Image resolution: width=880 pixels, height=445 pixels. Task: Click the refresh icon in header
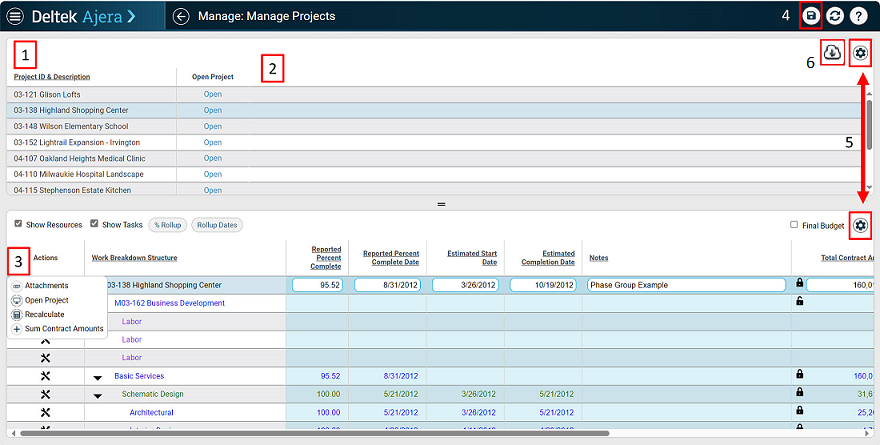pos(835,16)
